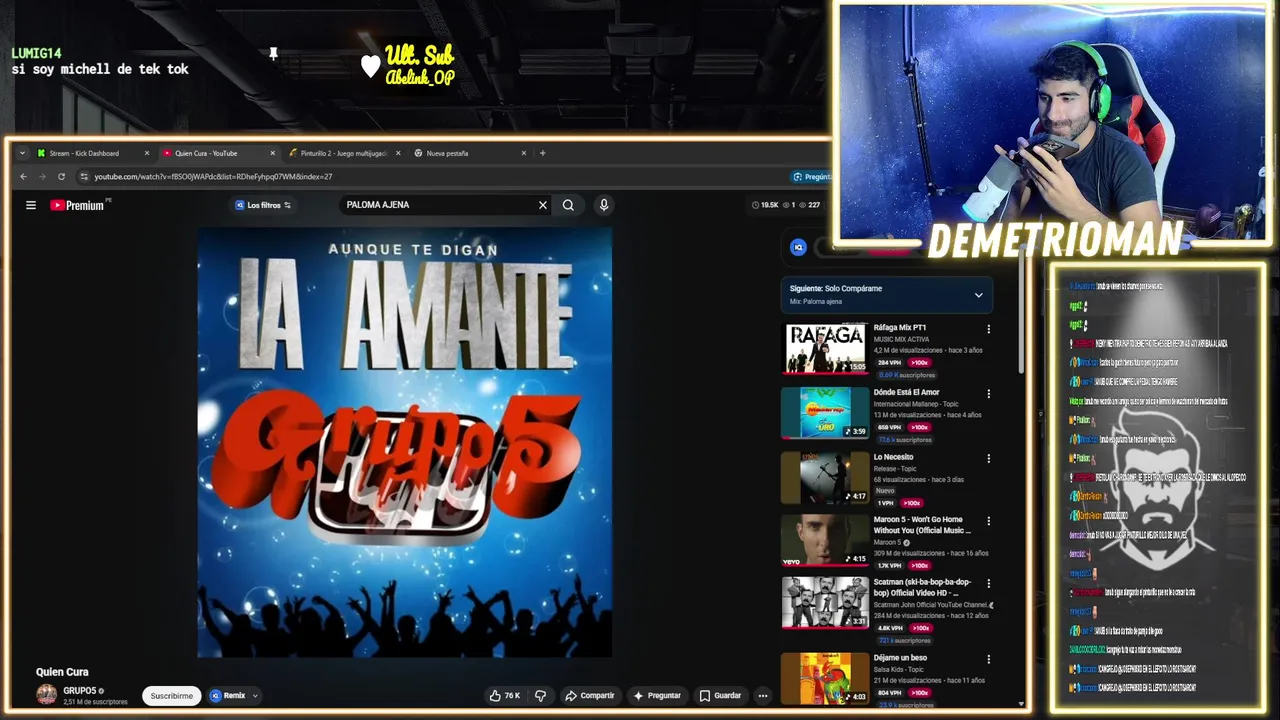Dislike the video with thumbs down
Viewport: 1280px width, 720px height.
tap(540, 695)
